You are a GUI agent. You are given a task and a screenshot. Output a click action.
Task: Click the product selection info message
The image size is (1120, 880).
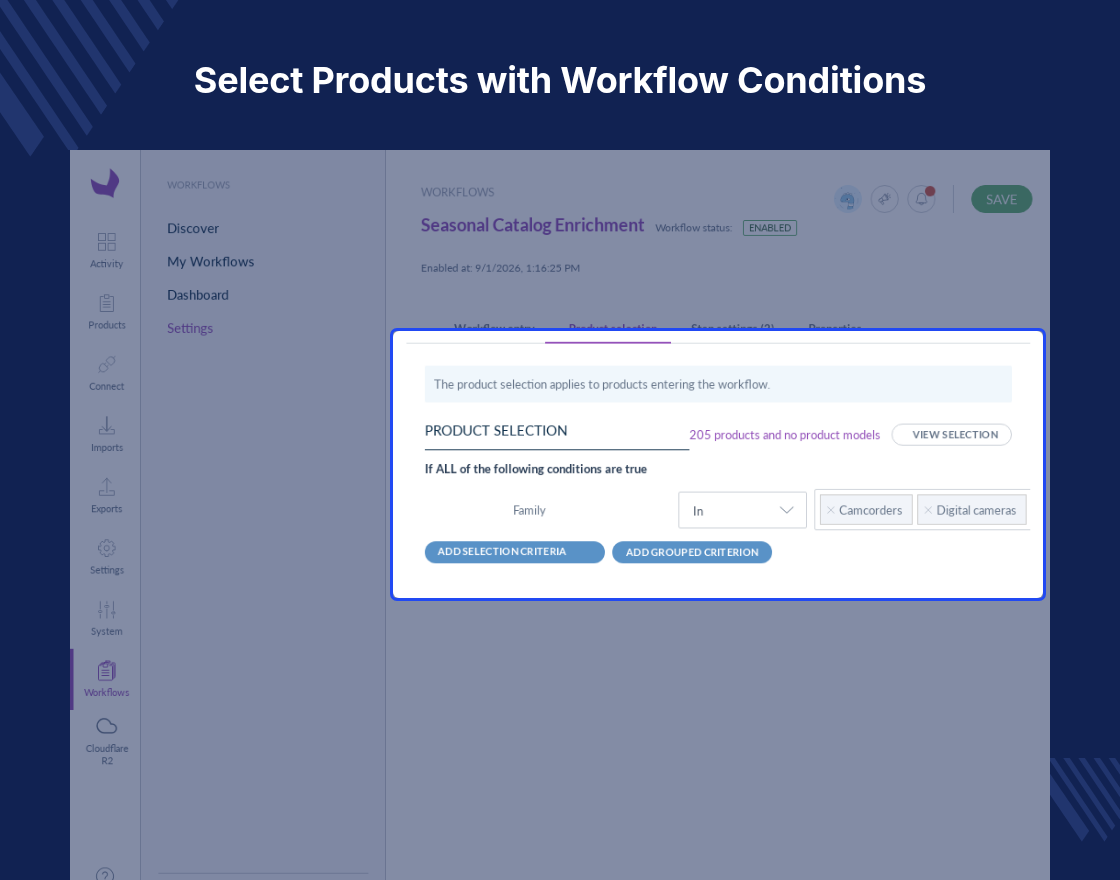pos(718,384)
